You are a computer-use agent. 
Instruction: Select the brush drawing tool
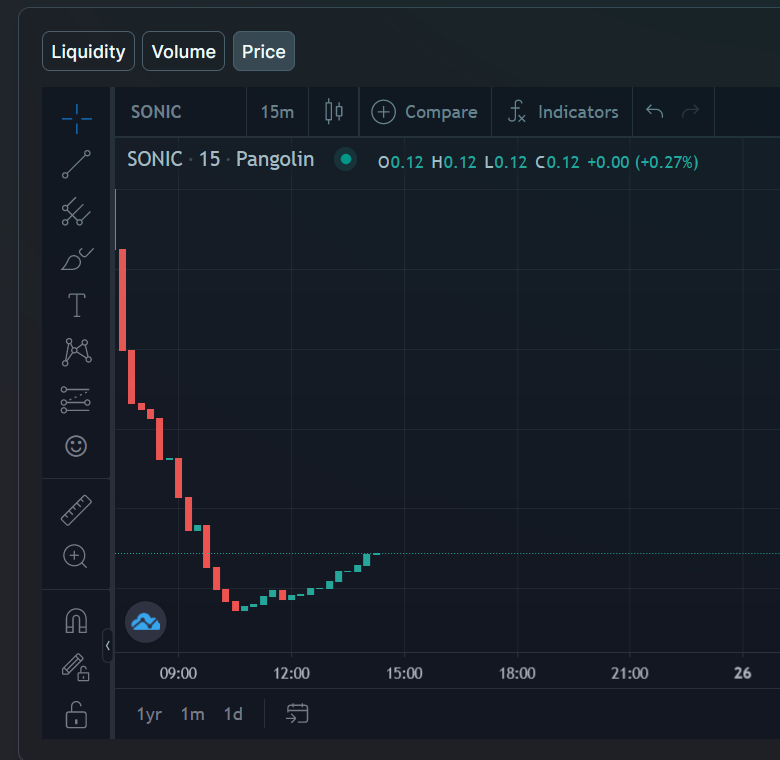(77, 259)
